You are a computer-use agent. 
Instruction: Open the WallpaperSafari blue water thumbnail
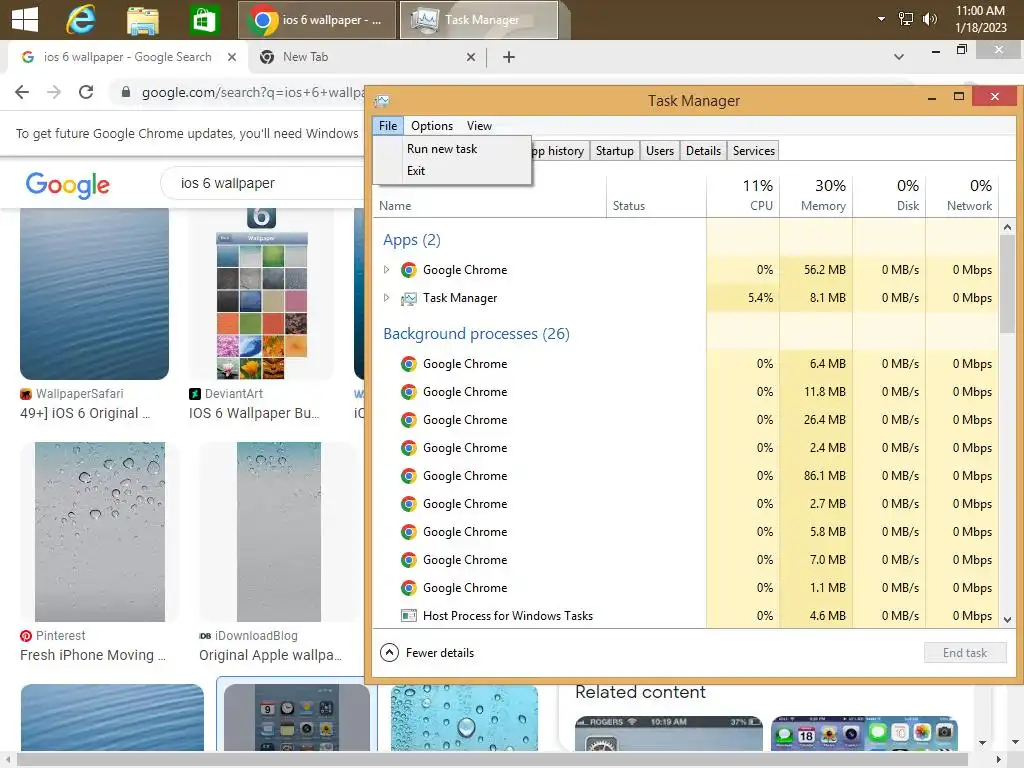94,293
